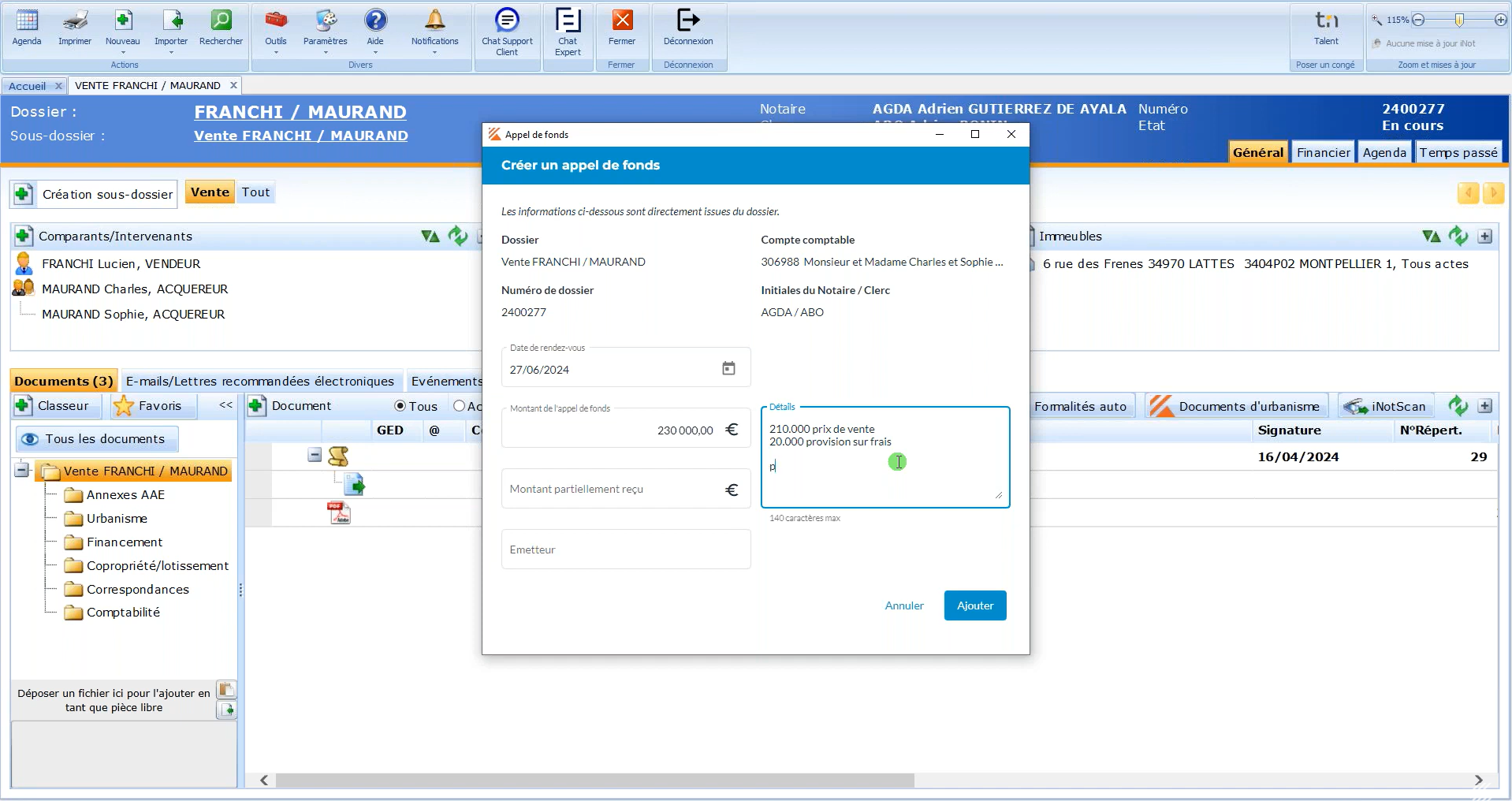
Task: Add a new Comparants/Intervenants entry
Action: [x=24, y=236]
